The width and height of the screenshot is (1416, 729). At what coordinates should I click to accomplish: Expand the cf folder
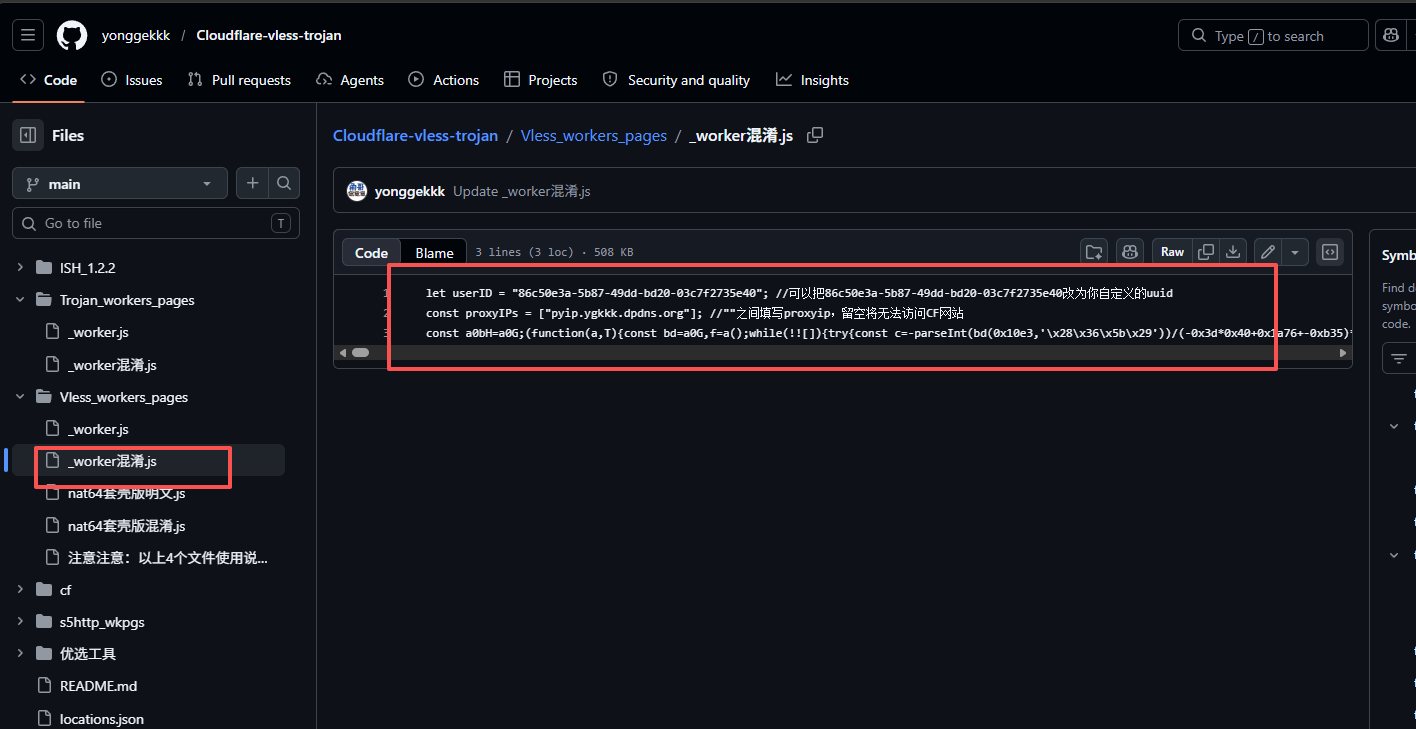click(x=20, y=590)
